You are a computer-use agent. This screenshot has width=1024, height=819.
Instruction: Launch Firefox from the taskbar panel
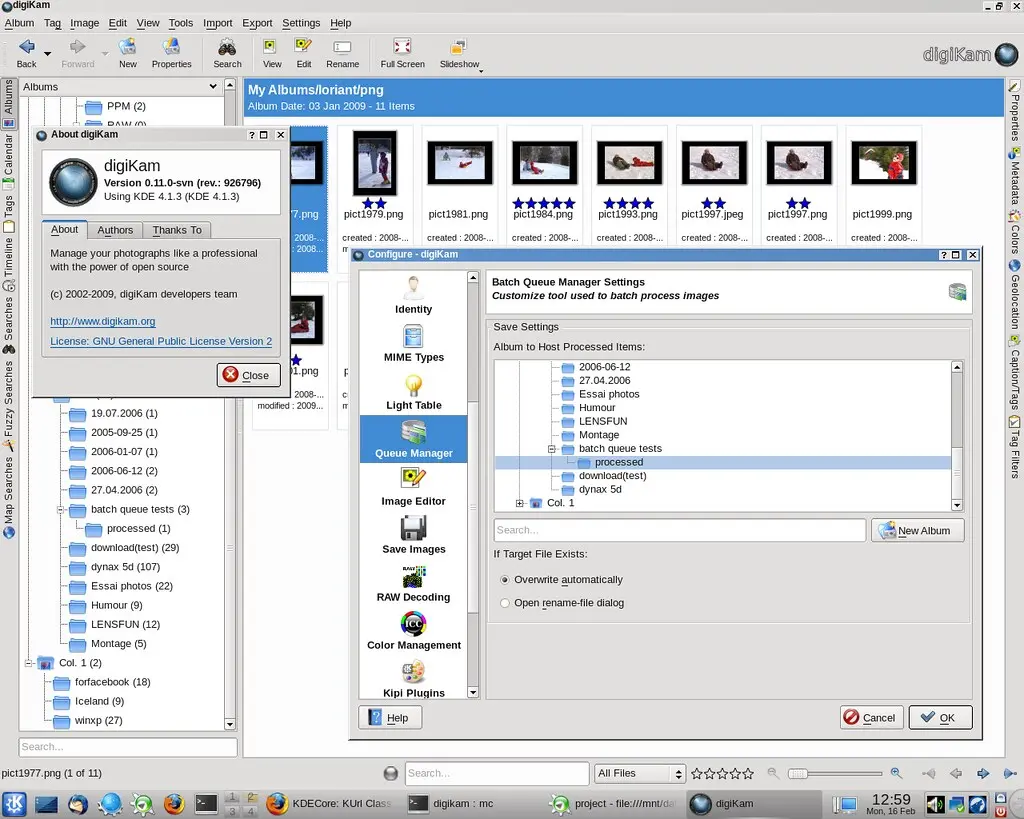tap(174, 803)
